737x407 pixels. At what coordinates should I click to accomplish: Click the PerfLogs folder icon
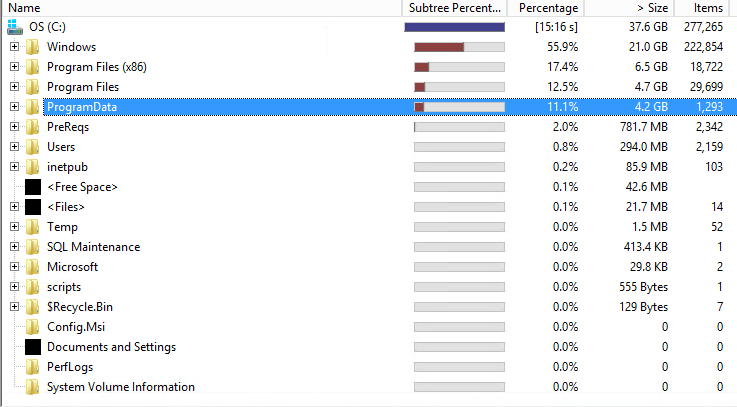click(x=33, y=367)
